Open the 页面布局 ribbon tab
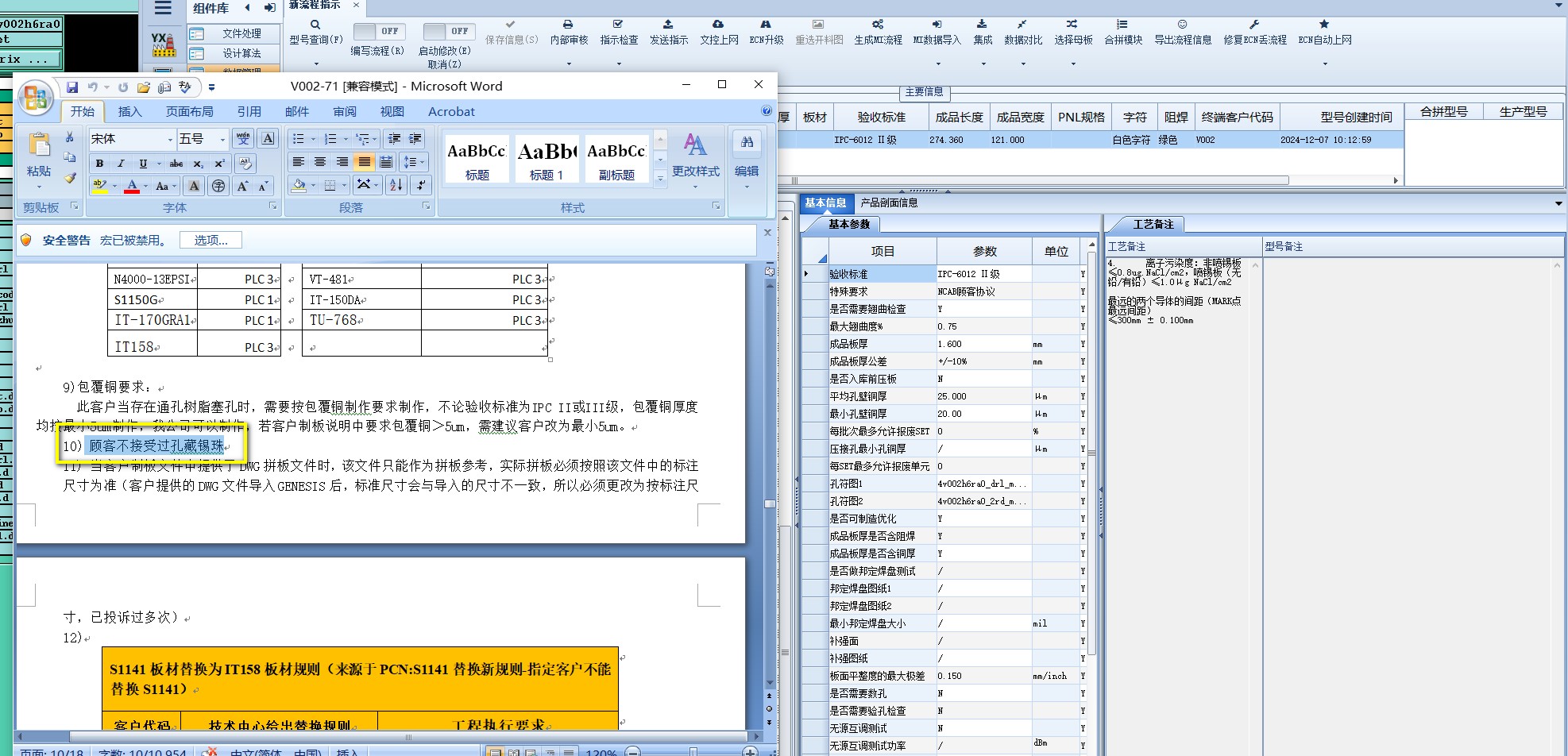 click(x=190, y=111)
